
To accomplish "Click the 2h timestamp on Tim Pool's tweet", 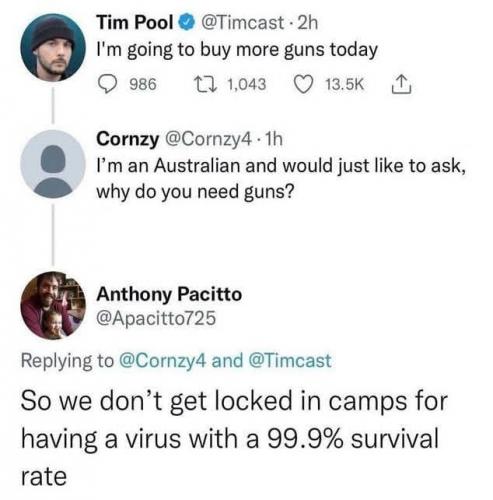I will point(307,23).
